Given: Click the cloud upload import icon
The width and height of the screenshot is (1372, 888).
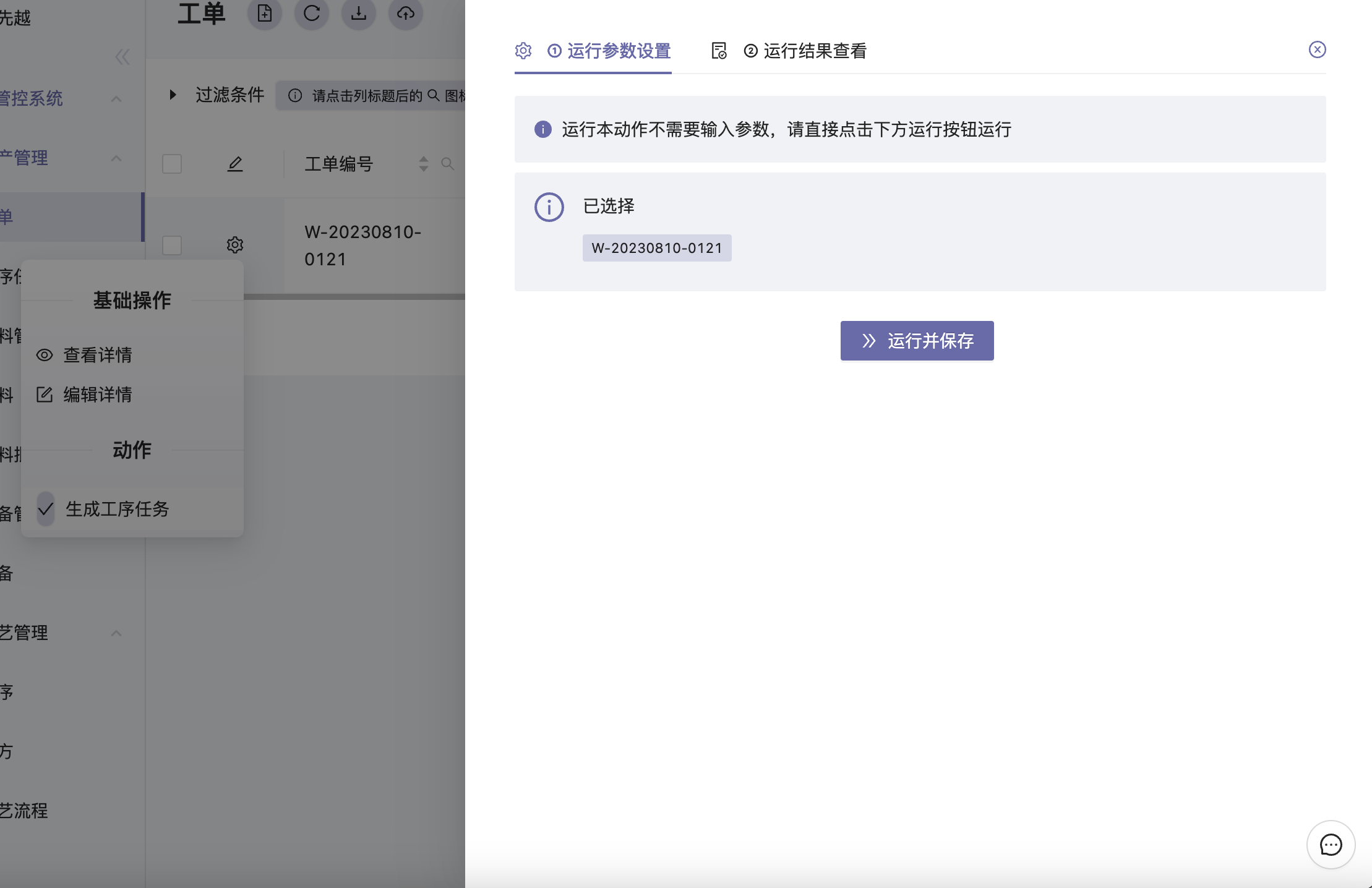Looking at the screenshot, I should tap(406, 13).
